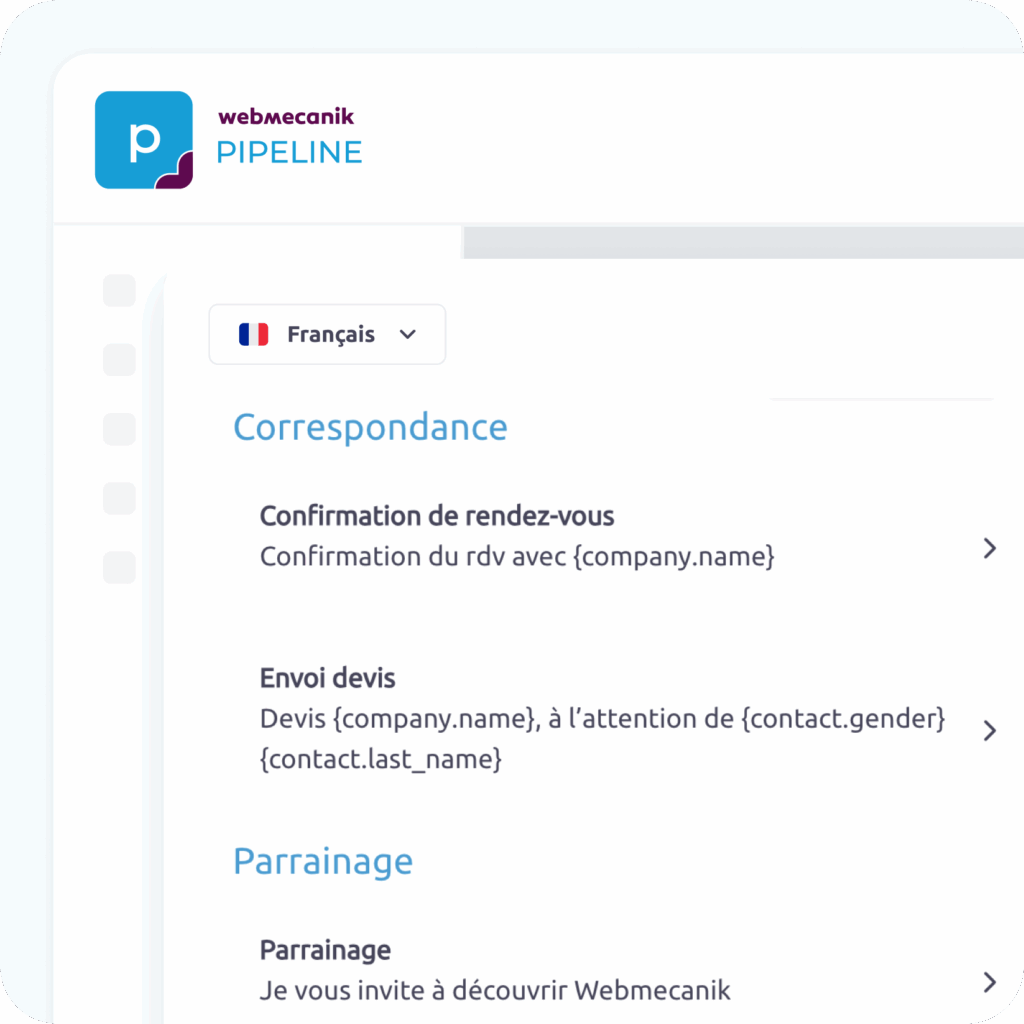Image resolution: width=1024 pixels, height=1024 pixels.
Task: Click the dropdown chevron beside Français
Action: (x=407, y=334)
